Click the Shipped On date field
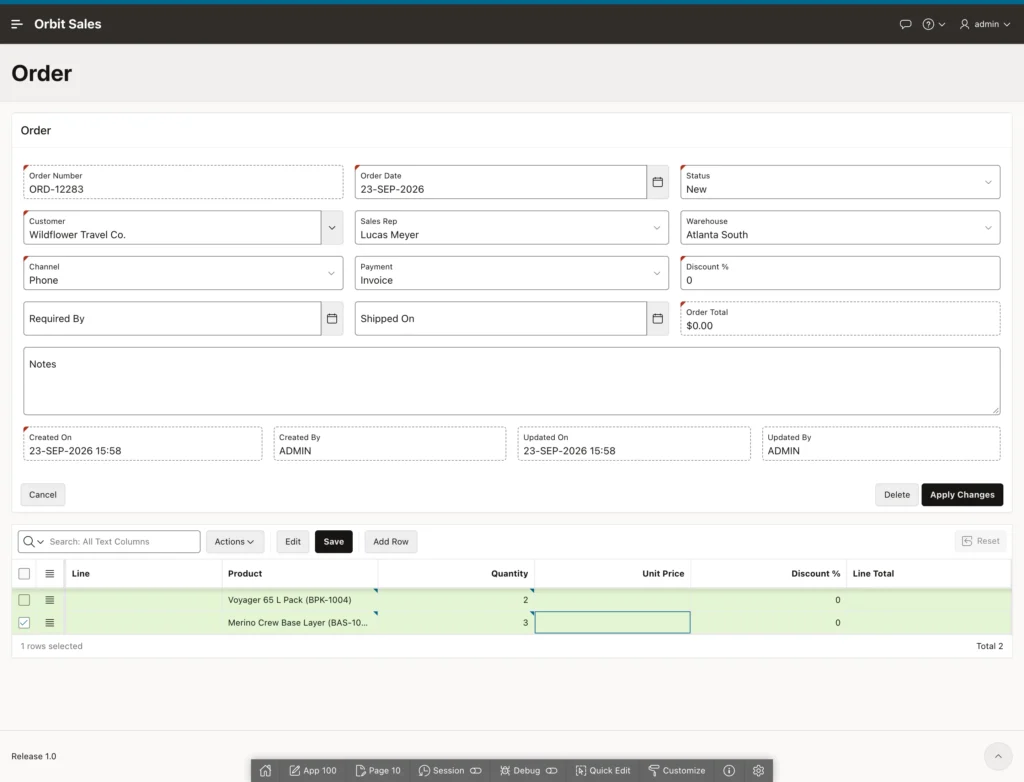The width and height of the screenshot is (1024, 782). point(500,319)
